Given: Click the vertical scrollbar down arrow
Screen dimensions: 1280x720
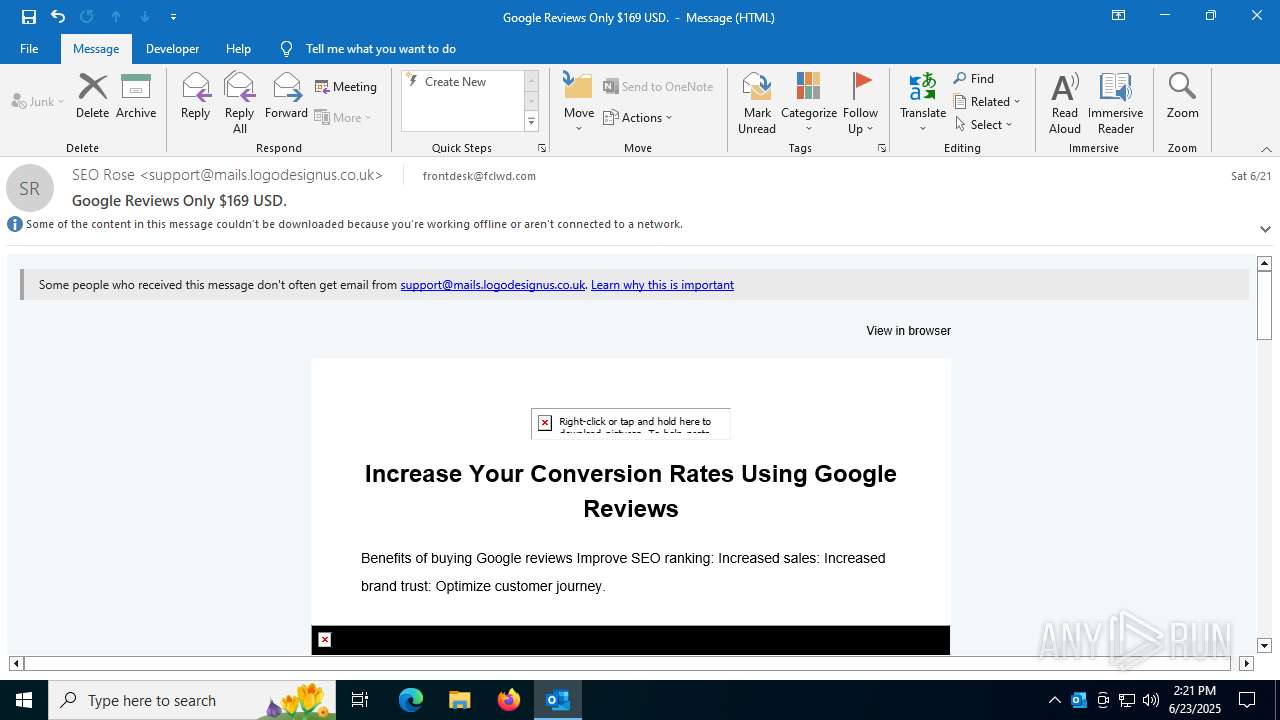Looking at the screenshot, I should pos(1264,646).
